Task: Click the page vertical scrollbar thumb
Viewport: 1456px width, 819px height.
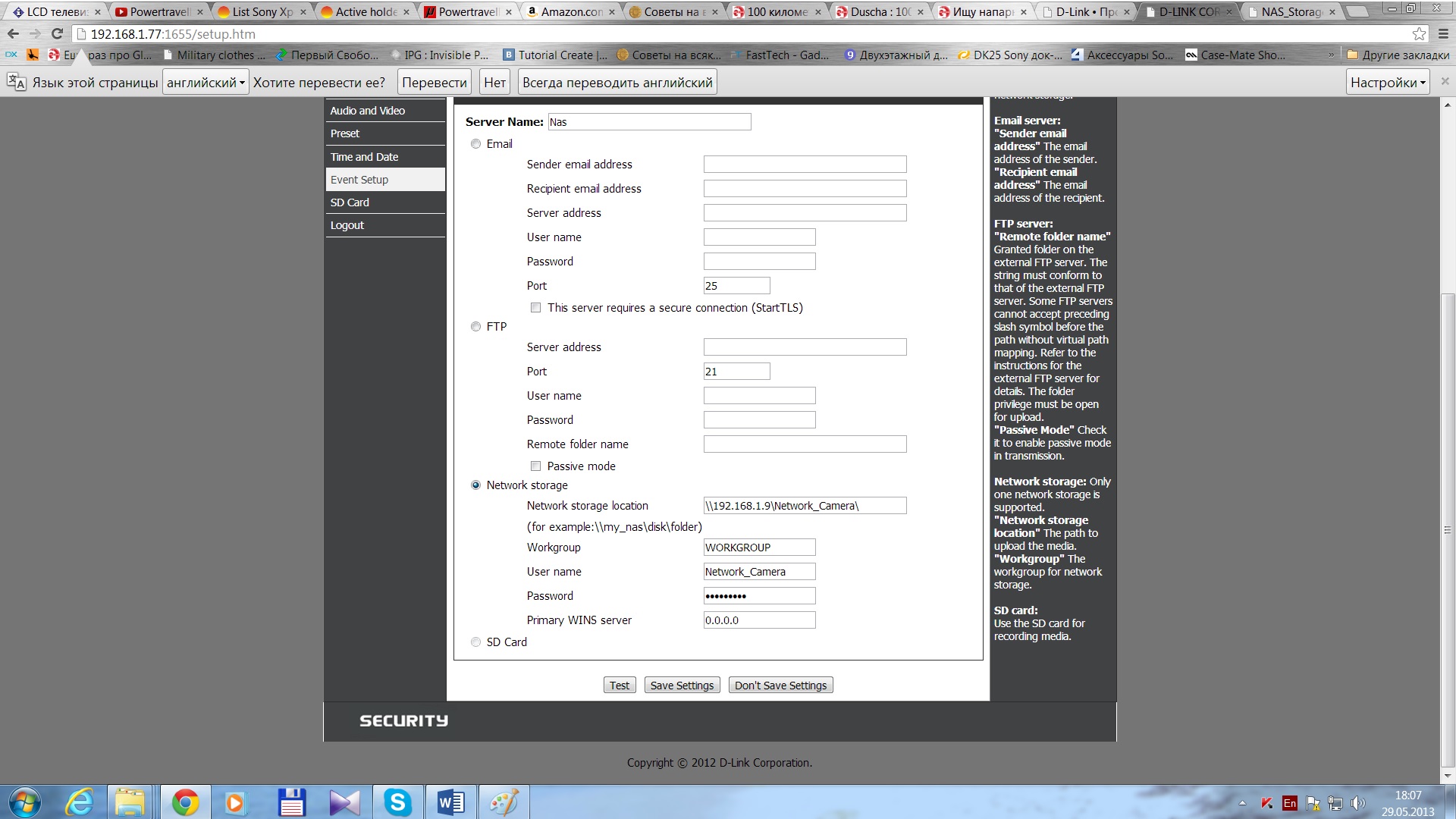Action: (x=1447, y=531)
